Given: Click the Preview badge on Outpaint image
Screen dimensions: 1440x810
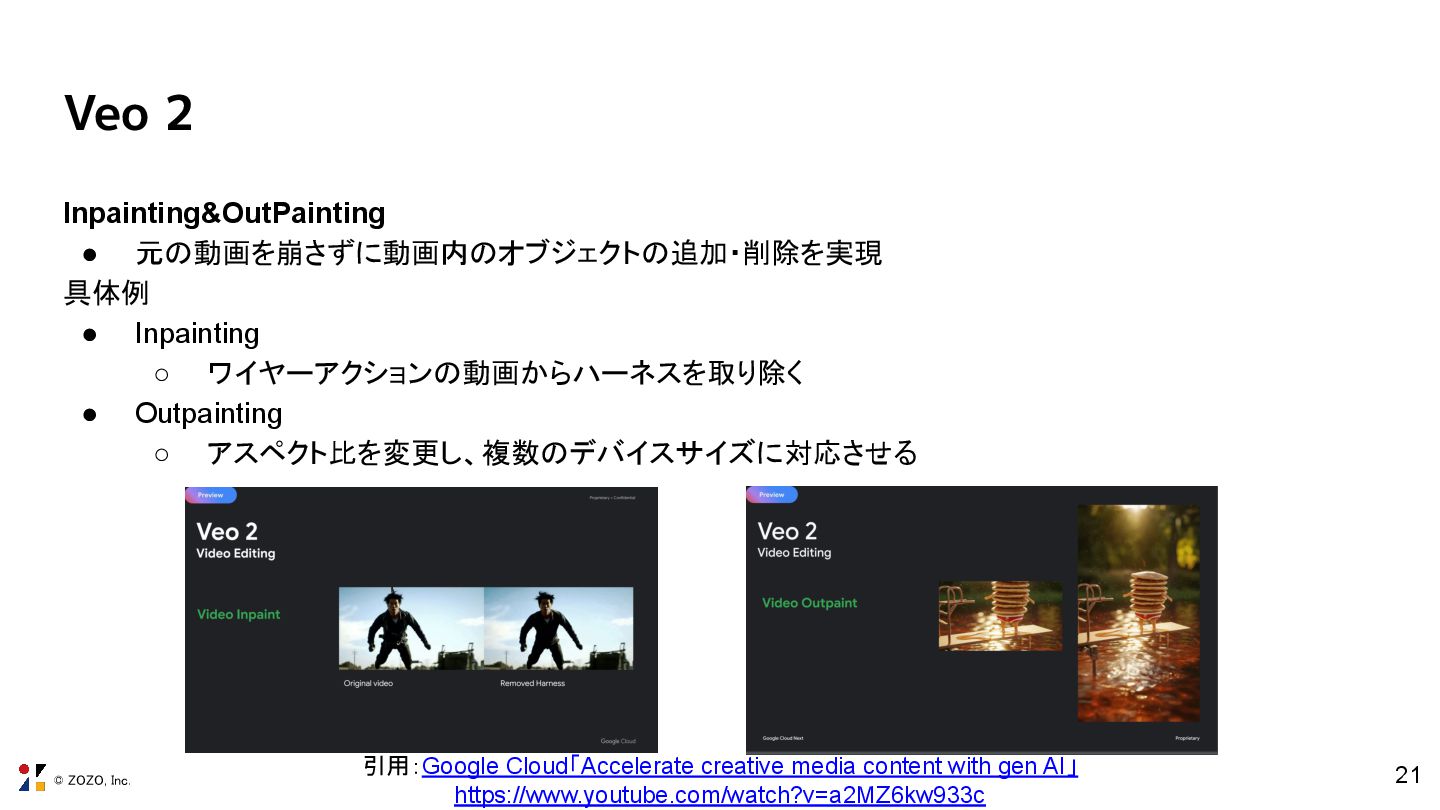Looking at the screenshot, I should pos(772,494).
